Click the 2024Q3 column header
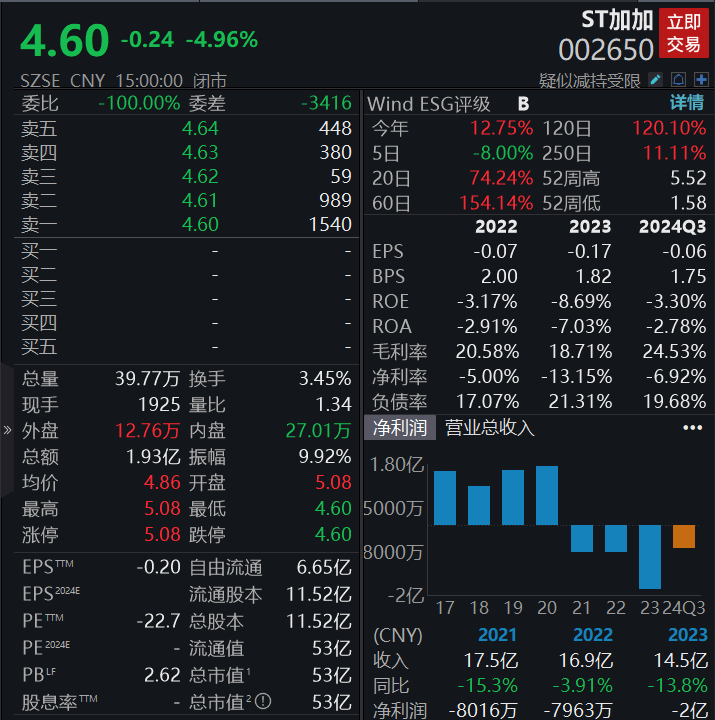 point(672,226)
